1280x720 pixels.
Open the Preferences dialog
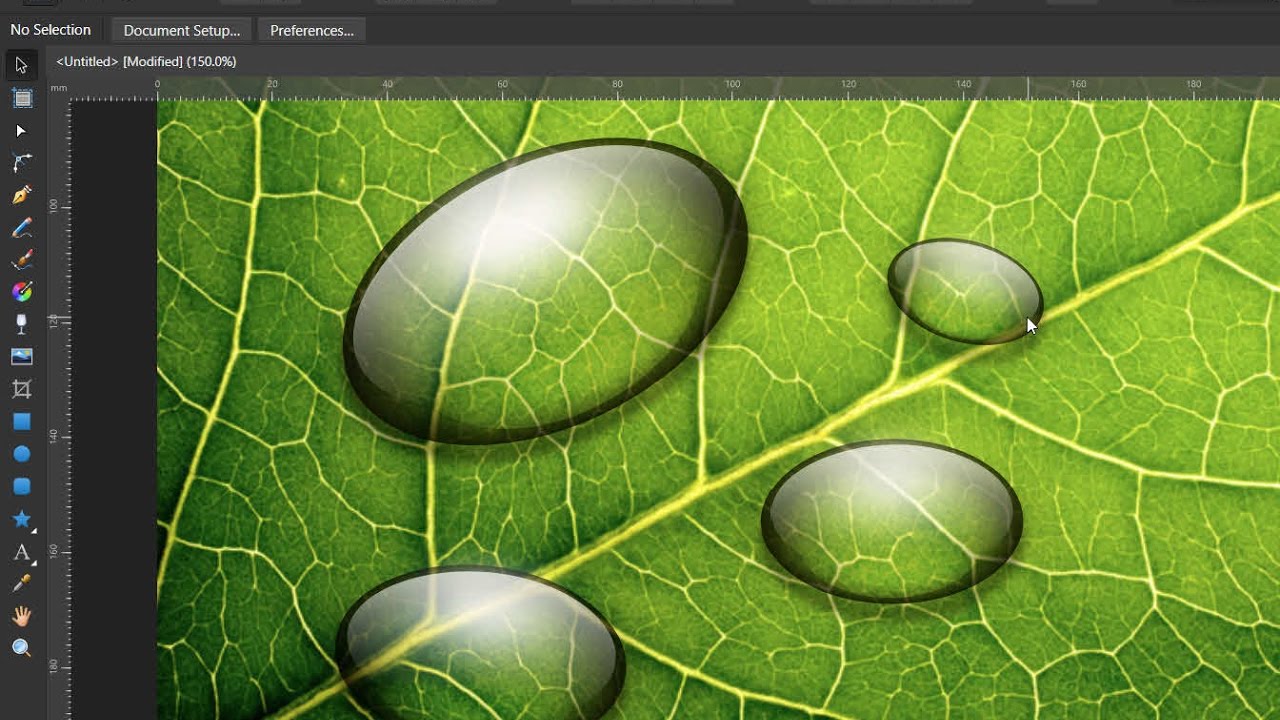312,30
